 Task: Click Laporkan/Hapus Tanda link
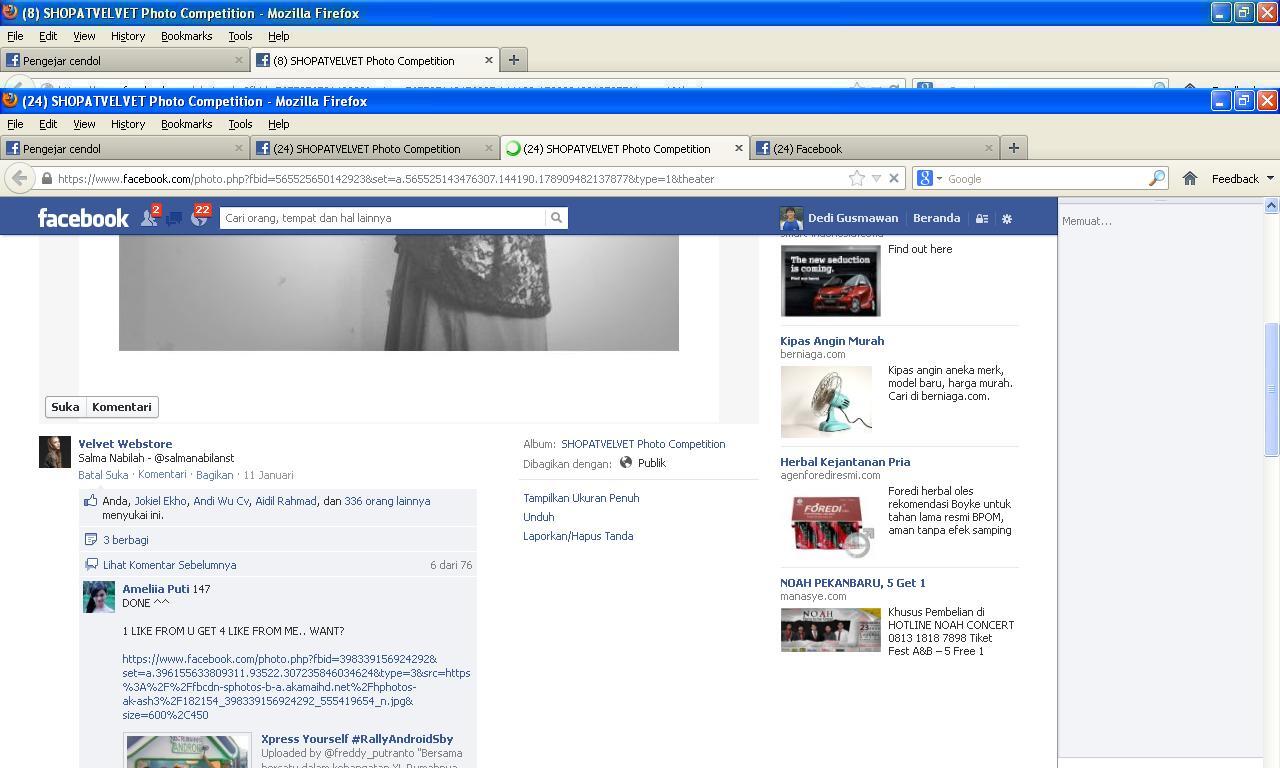tap(578, 536)
